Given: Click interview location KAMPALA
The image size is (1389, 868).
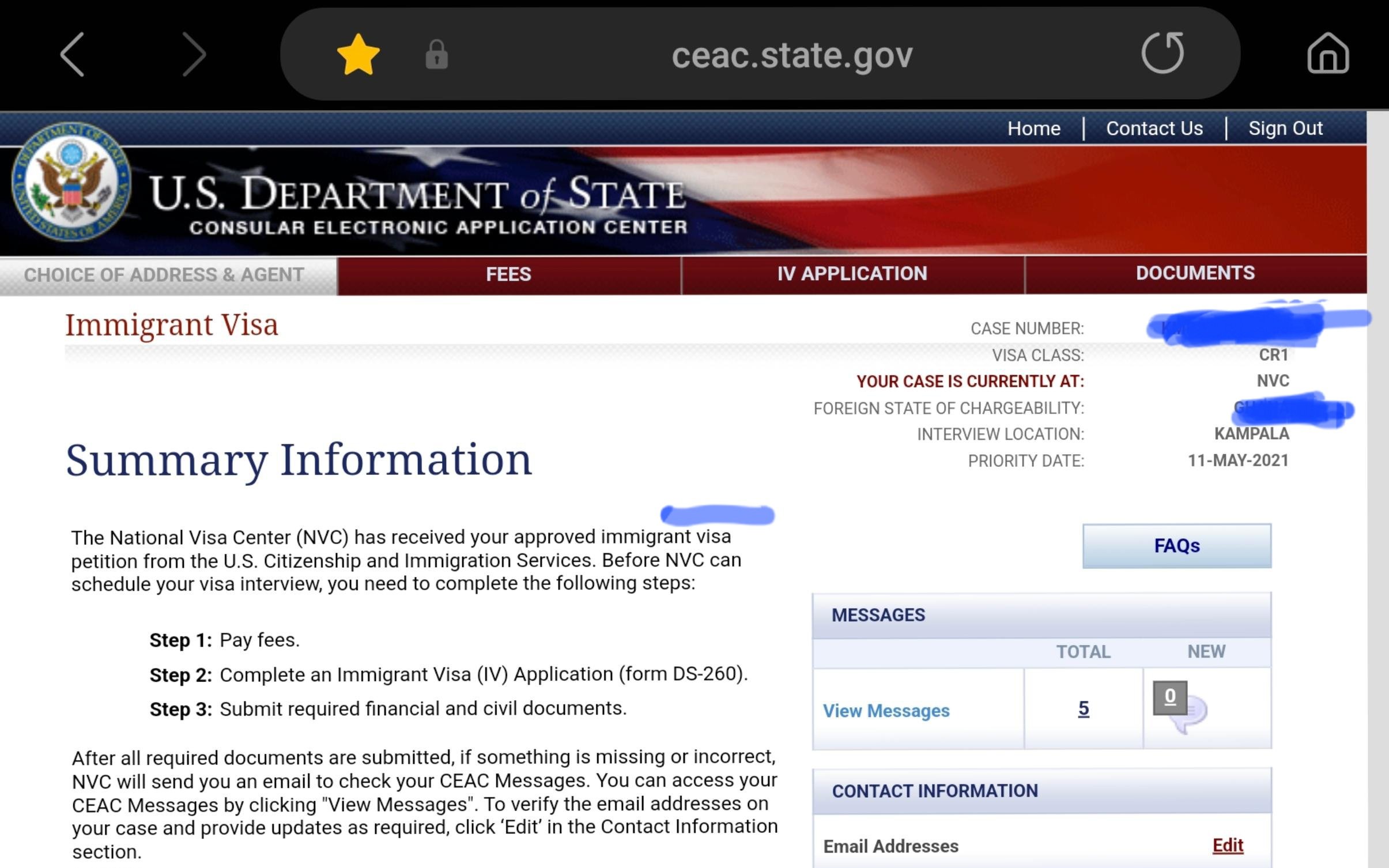Looking at the screenshot, I should (x=1252, y=433).
